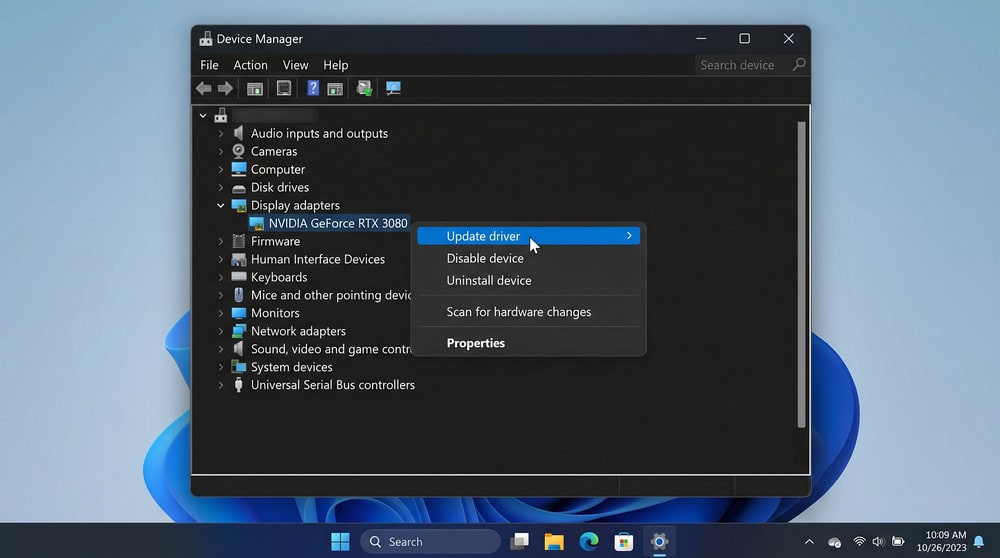Viewport: 1000px width, 558px height.
Task: Click the Audio inputs and outputs speaker icon
Action: pos(239,133)
